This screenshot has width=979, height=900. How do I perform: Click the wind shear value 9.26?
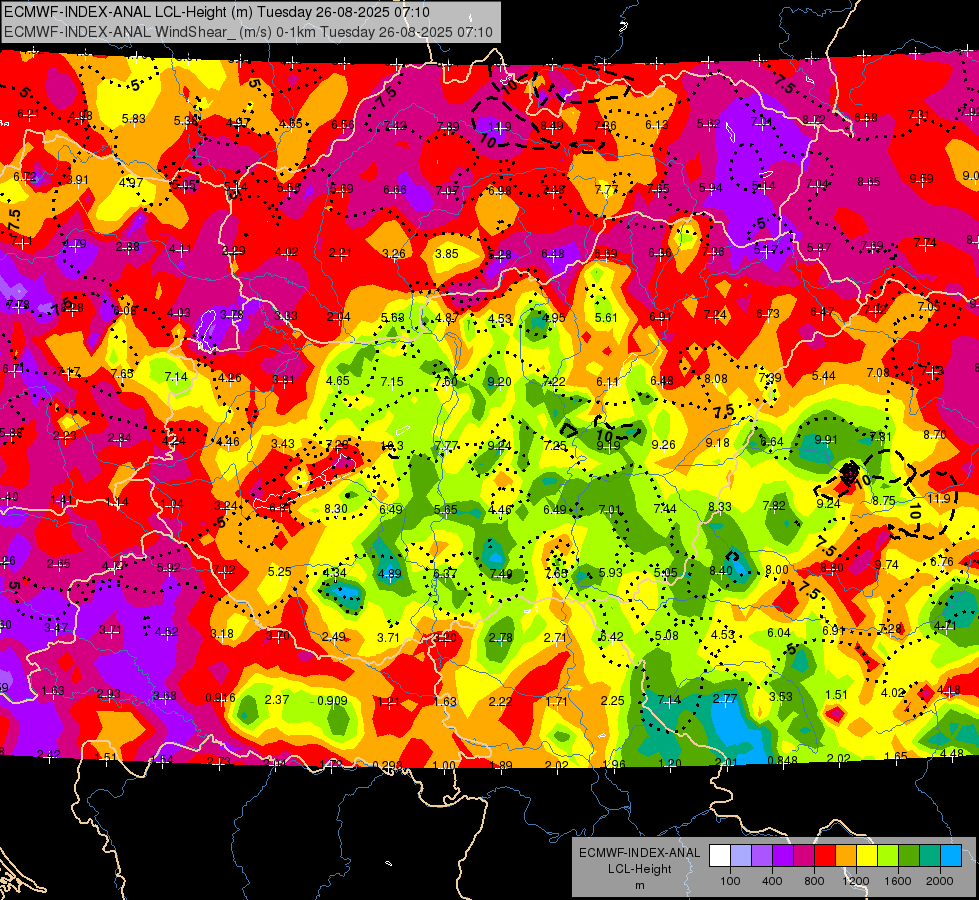(x=663, y=445)
